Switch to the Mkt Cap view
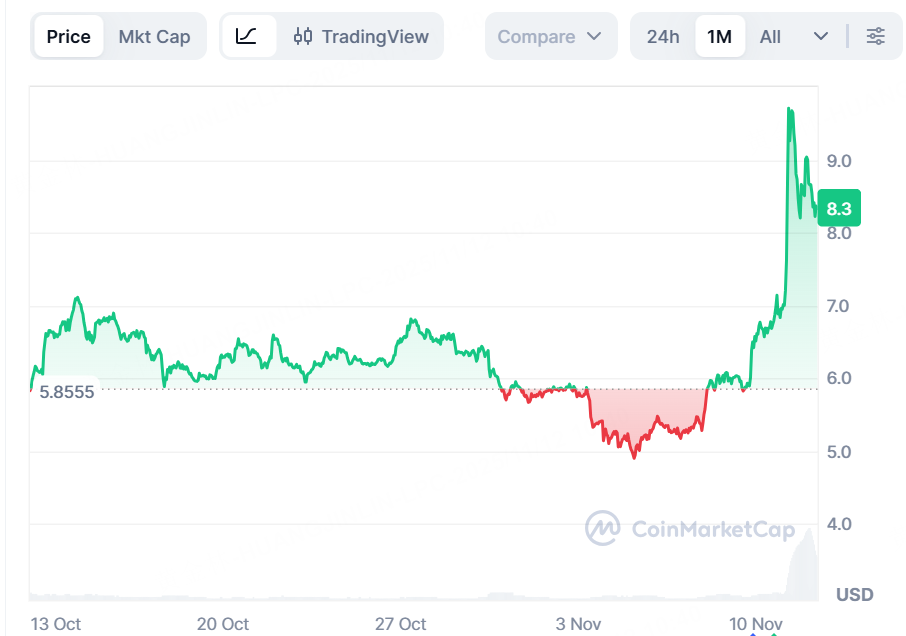Image resolution: width=906 pixels, height=636 pixels. (x=154, y=37)
